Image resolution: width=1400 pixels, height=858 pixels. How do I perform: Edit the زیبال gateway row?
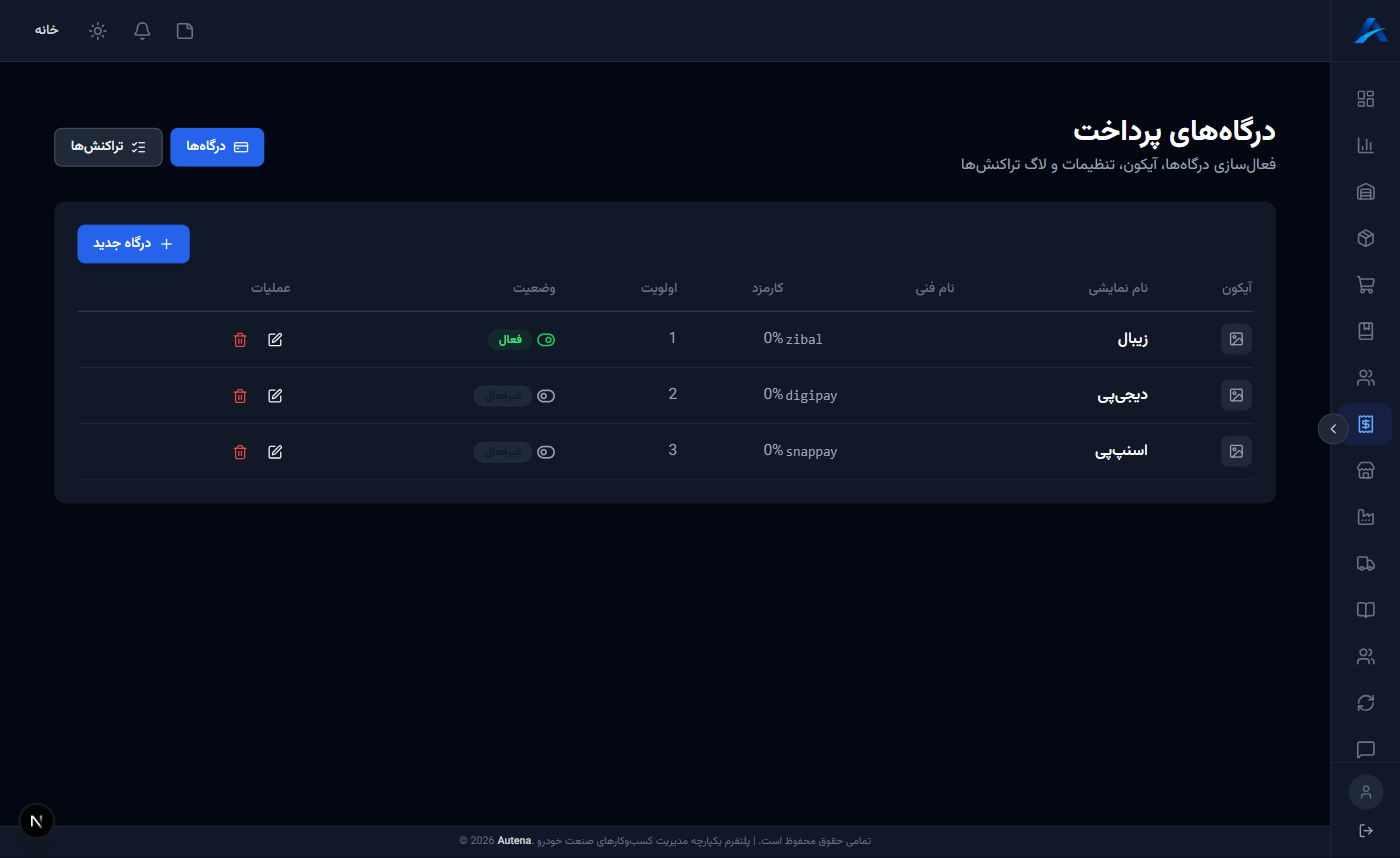tap(275, 340)
